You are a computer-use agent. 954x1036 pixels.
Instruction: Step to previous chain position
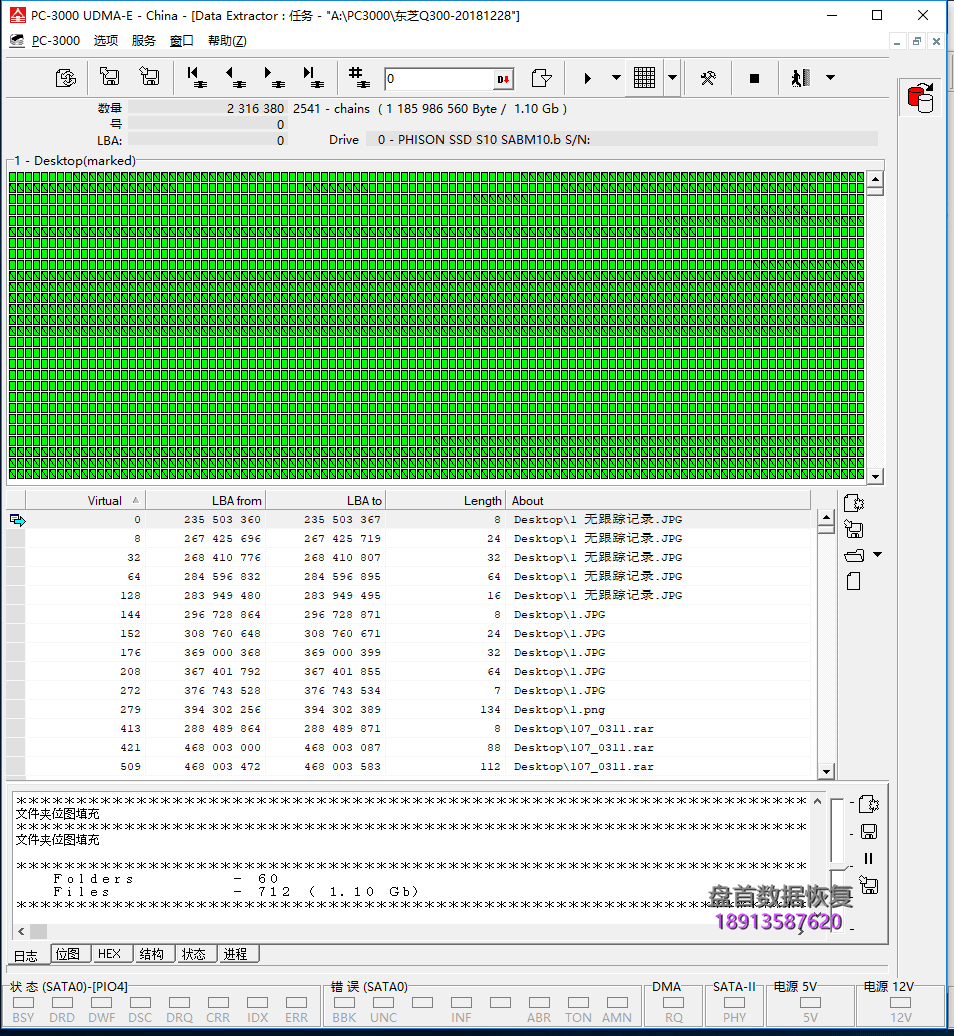(x=235, y=77)
